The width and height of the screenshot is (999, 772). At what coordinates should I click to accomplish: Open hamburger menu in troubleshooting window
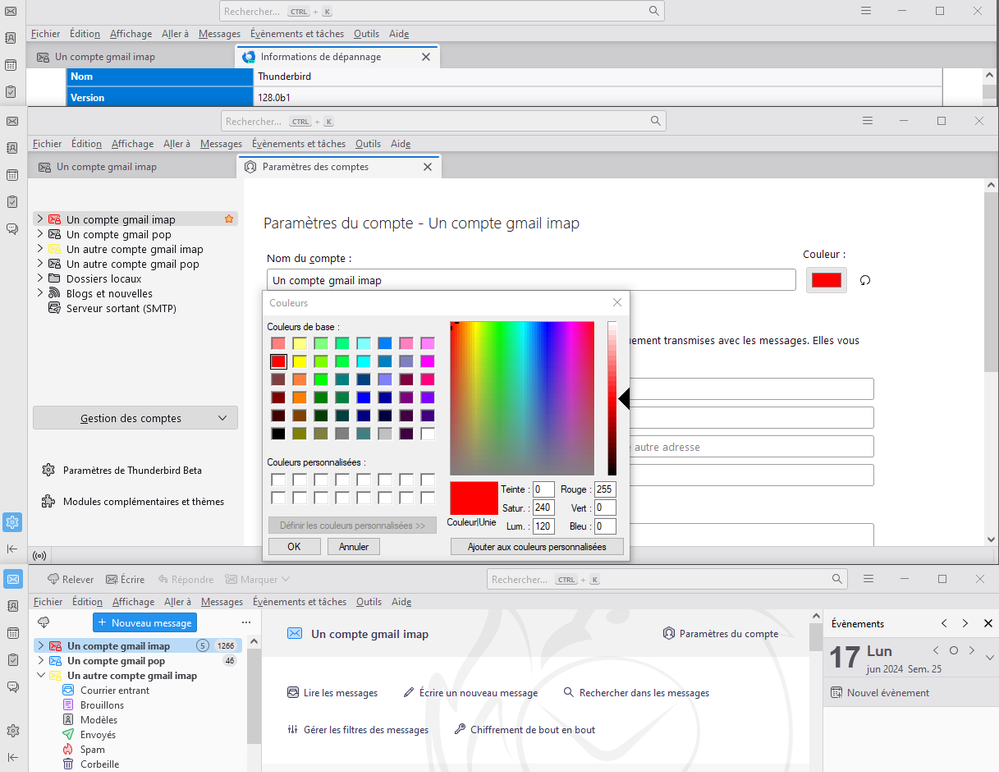(x=865, y=11)
